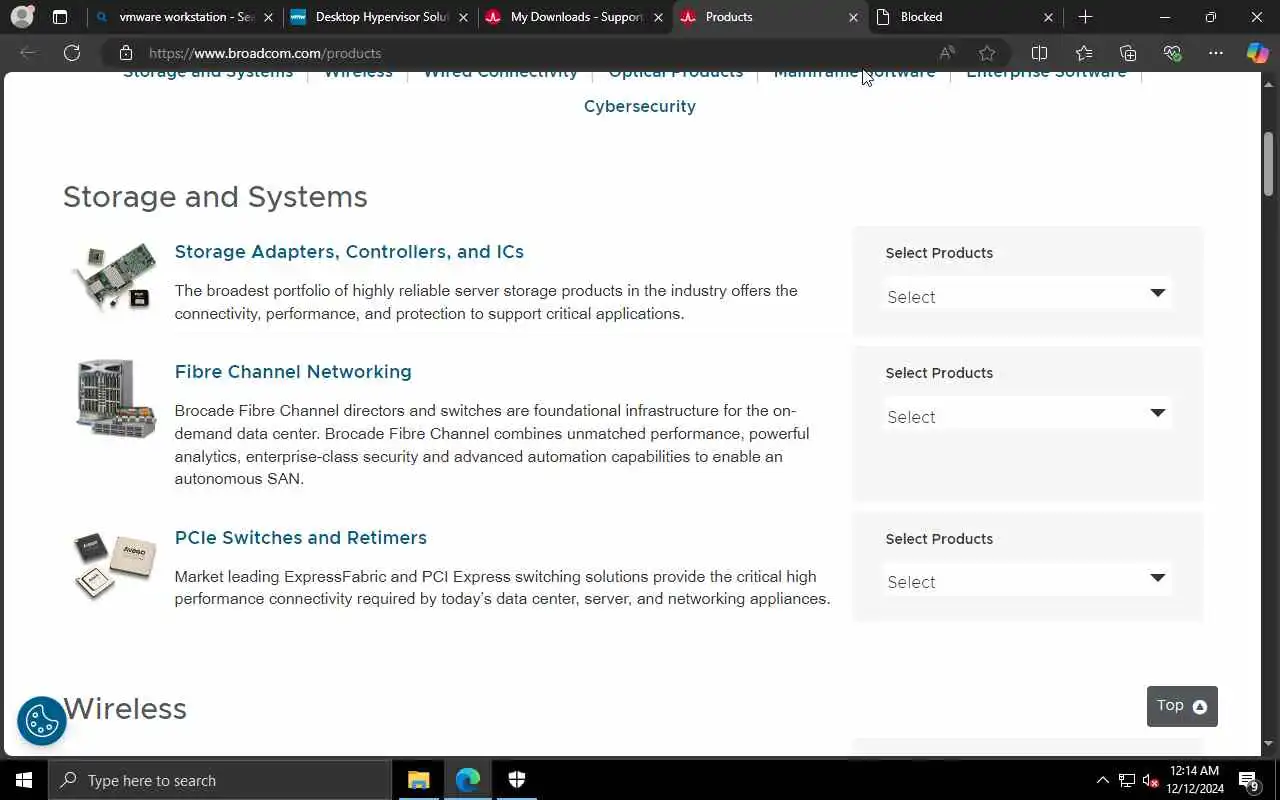Open Copilot sidebar icon
Viewport: 1280px width, 800px height.
click(x=1257, y=53)
